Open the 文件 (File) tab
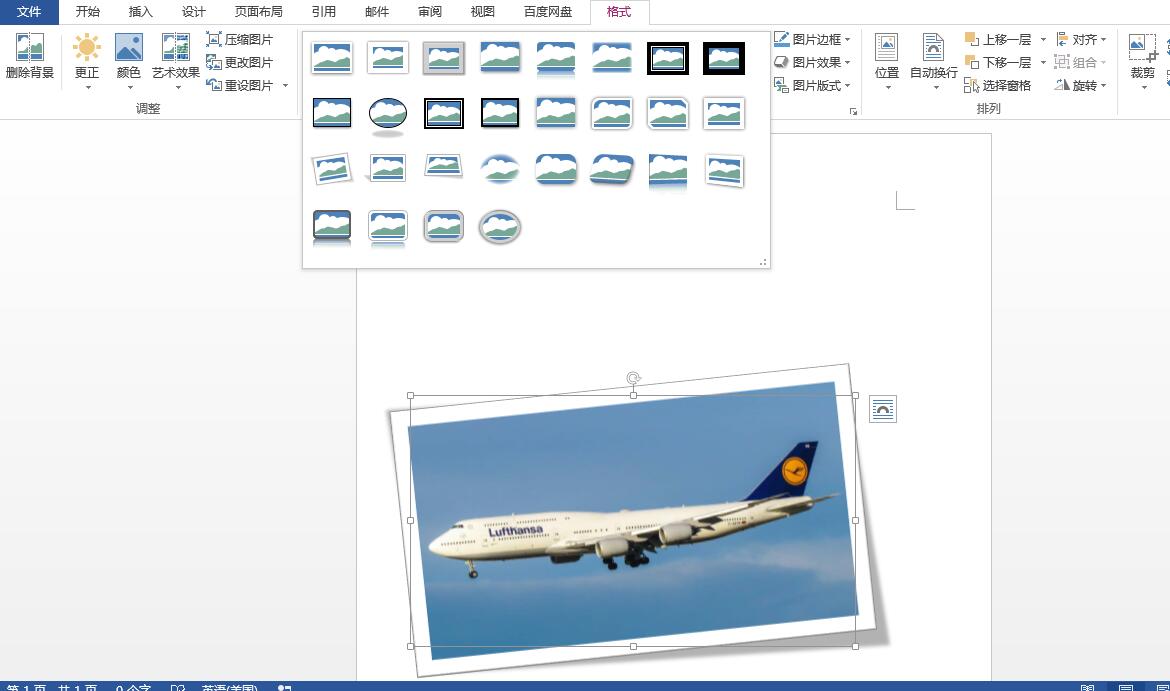This screenshot has width=1170, height=691. pos(29,12)
